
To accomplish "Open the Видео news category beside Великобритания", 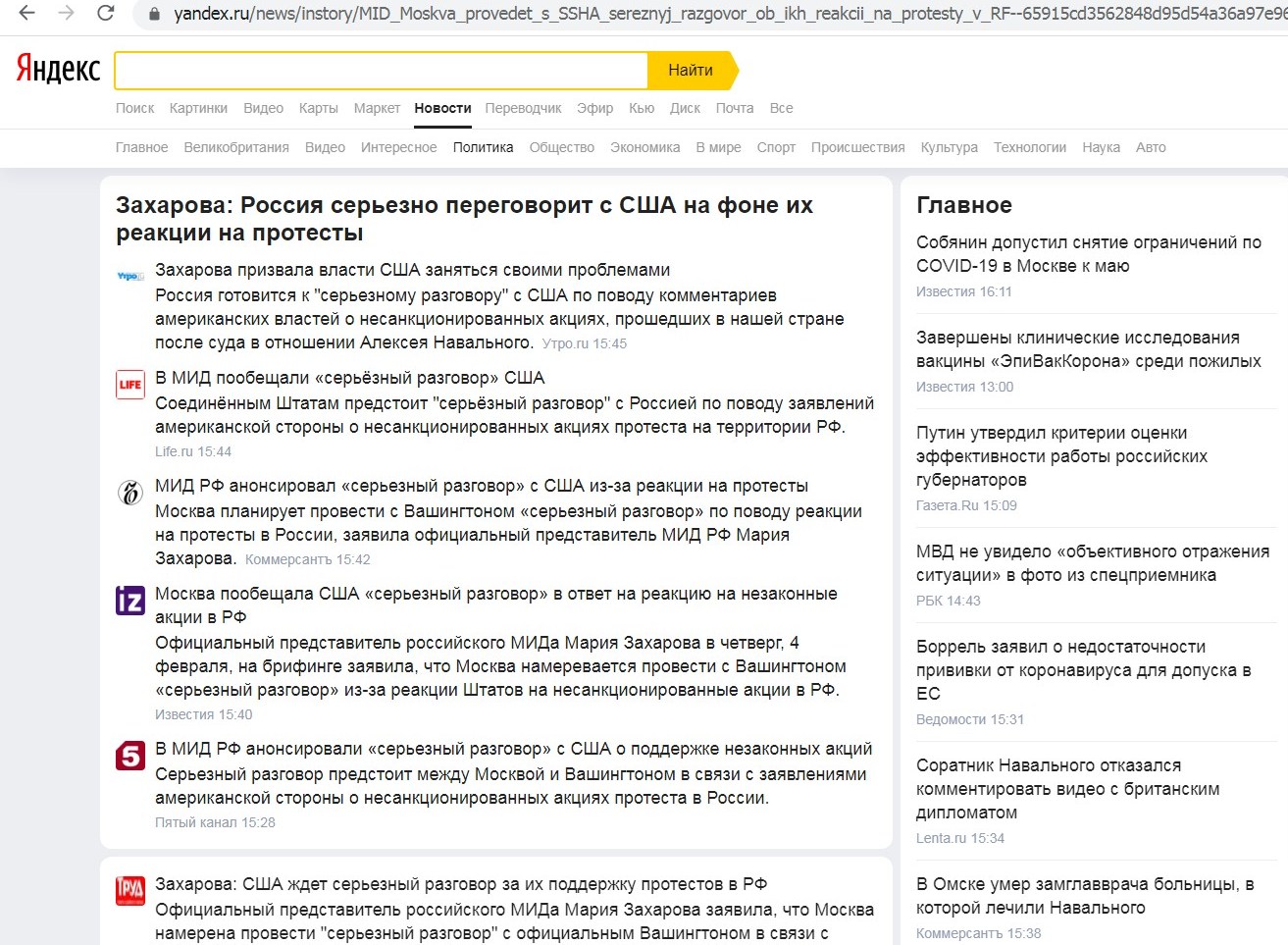I will click(325, 147).
